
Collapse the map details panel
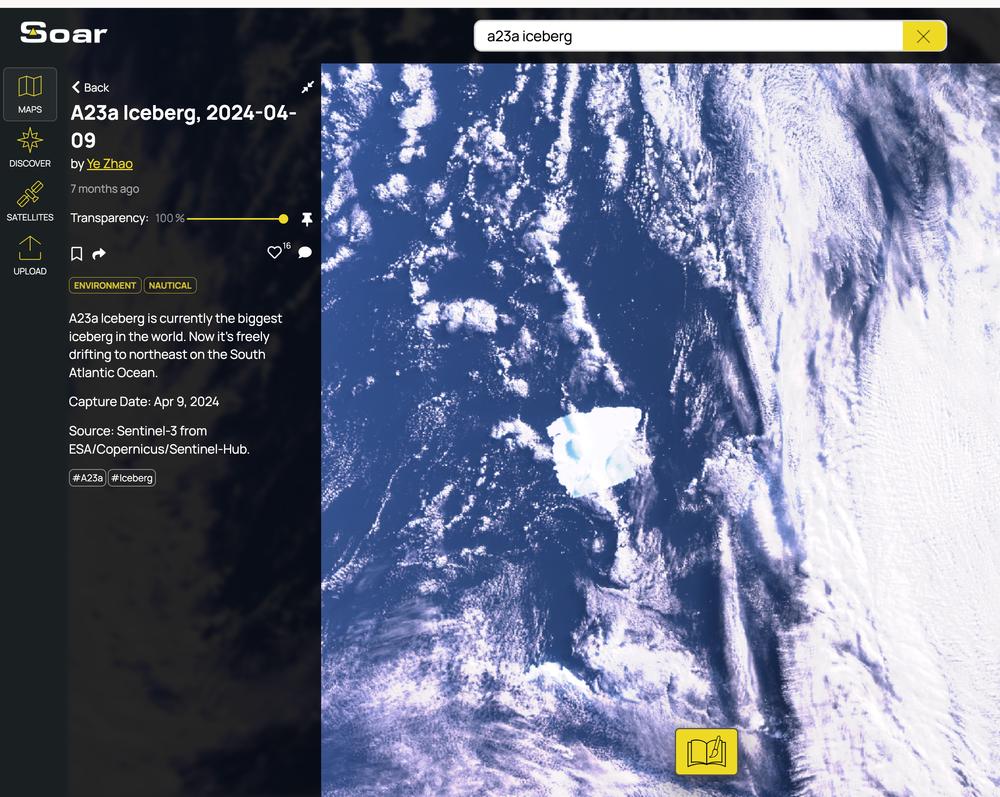click(307, 87)
